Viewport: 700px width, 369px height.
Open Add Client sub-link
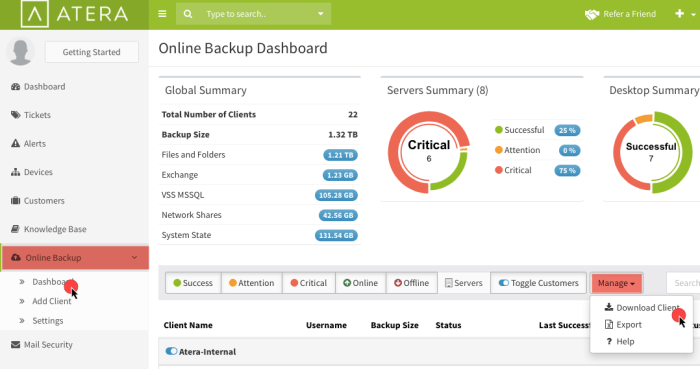click(52, 301)
